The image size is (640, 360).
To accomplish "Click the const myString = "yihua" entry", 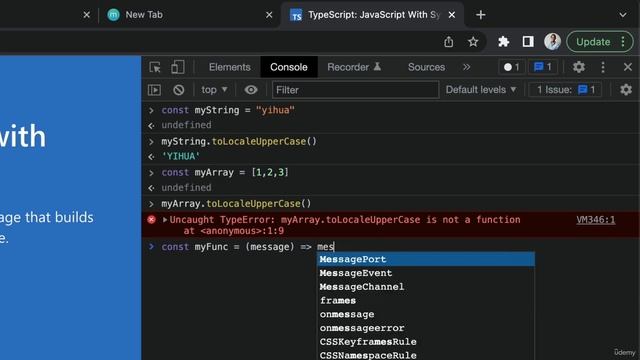I will pos(228,110).
